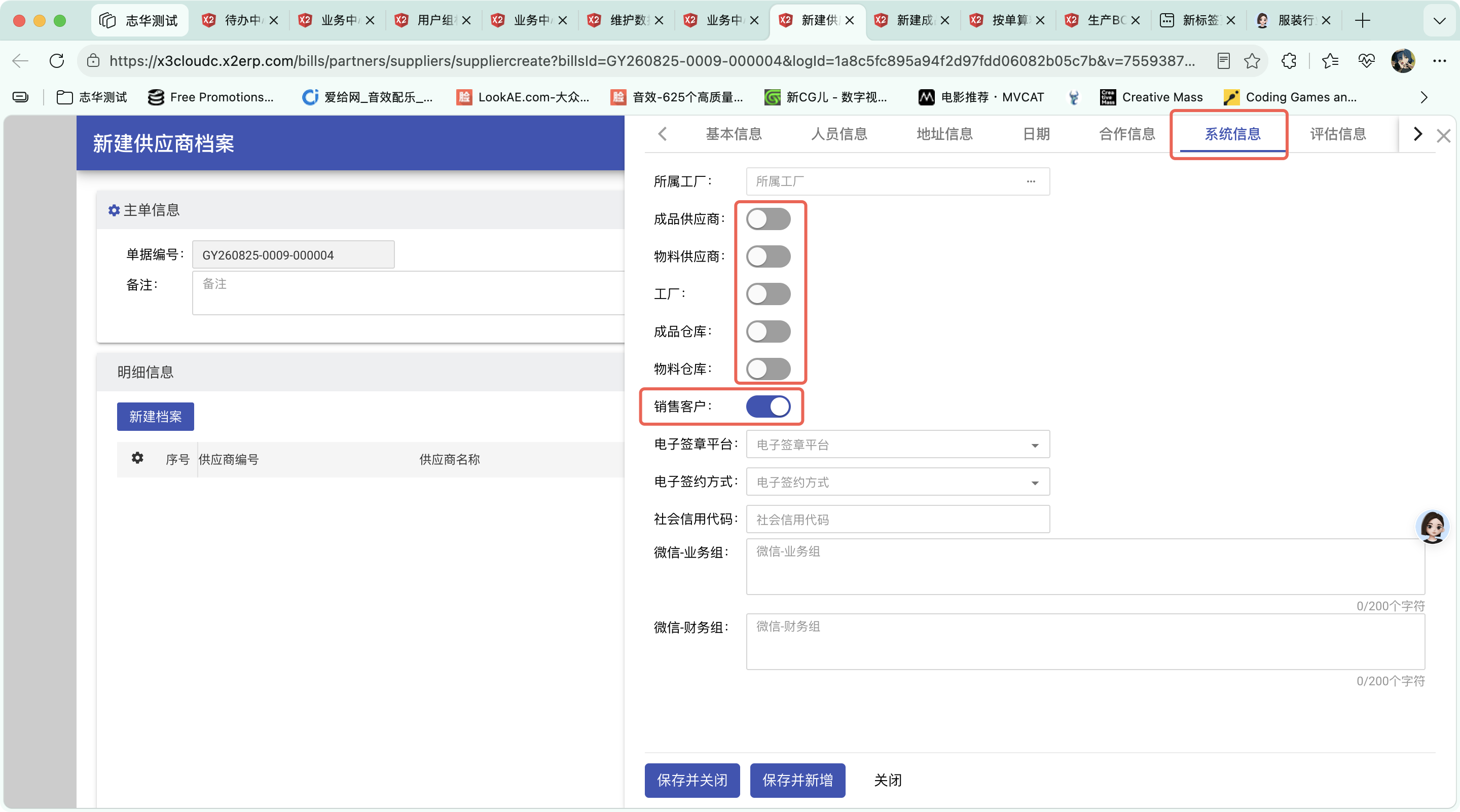Screen dimensions: 1460x812
Task: Switch to the 合作信息 tab
Action: [1127, 134]
